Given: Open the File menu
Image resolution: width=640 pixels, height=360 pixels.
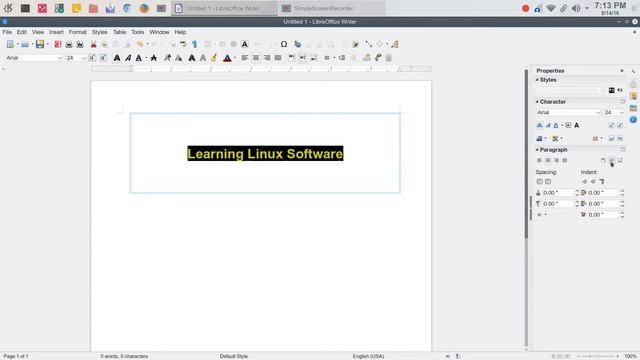Looking at the screenshot, I should tap(7, 32).
